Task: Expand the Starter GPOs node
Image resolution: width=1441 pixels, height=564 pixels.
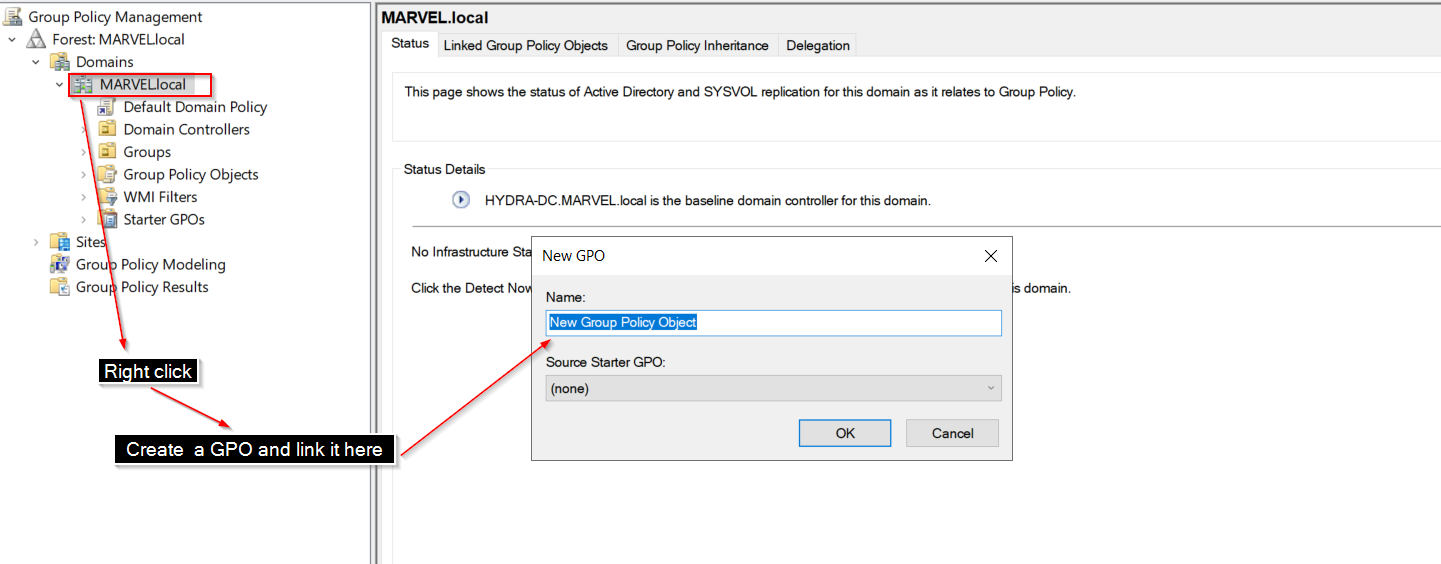Action: click(84, 219)
